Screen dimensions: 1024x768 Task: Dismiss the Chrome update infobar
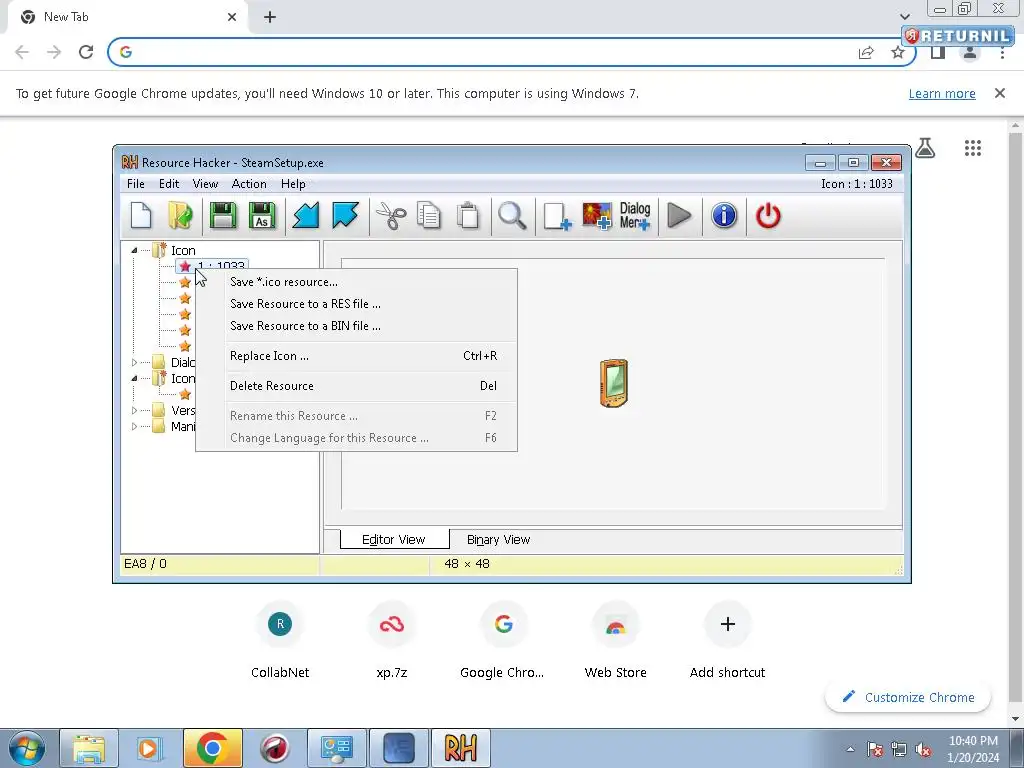pos(999,93)
